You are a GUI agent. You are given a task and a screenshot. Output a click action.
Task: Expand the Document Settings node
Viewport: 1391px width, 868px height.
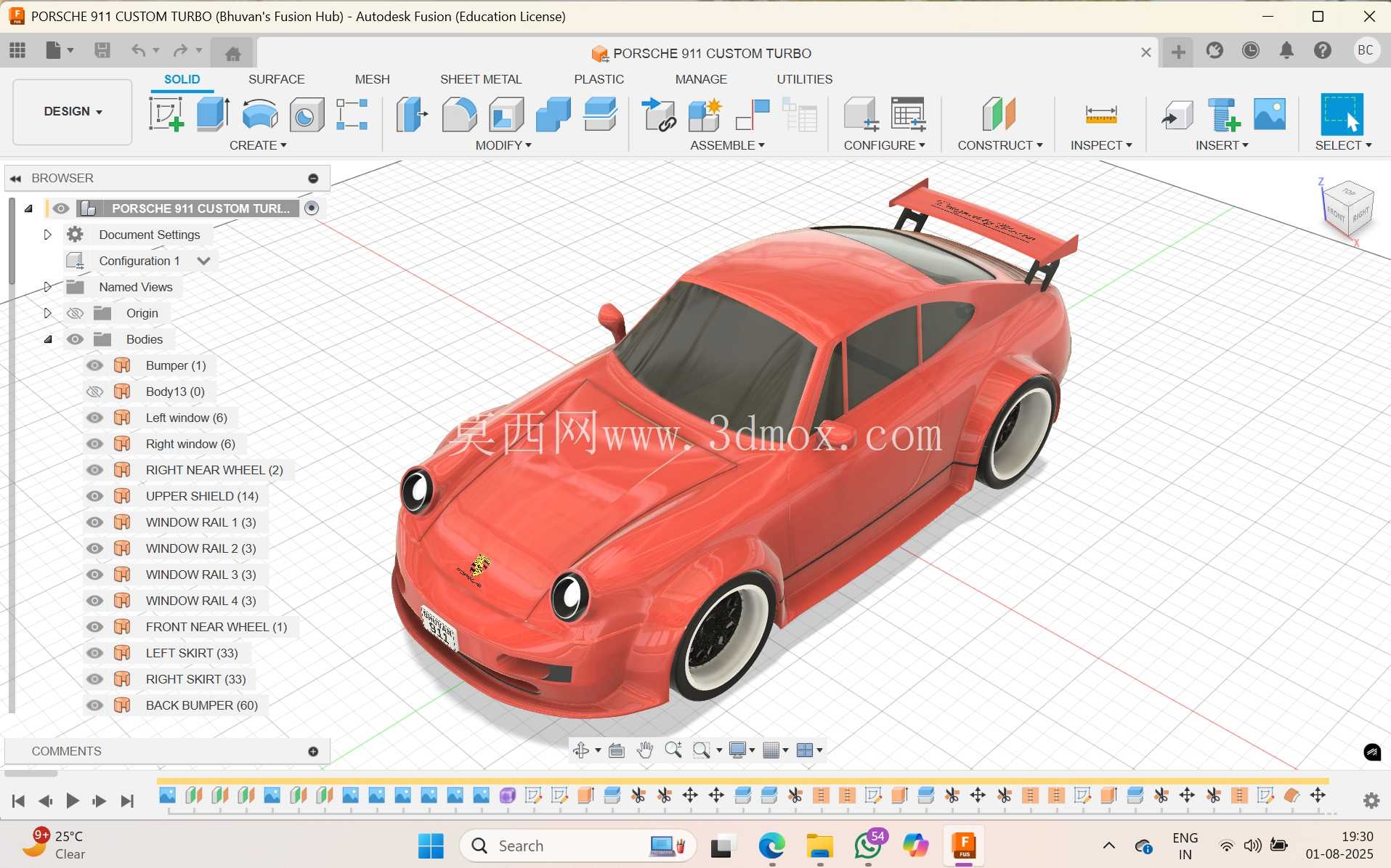[48, 235]
